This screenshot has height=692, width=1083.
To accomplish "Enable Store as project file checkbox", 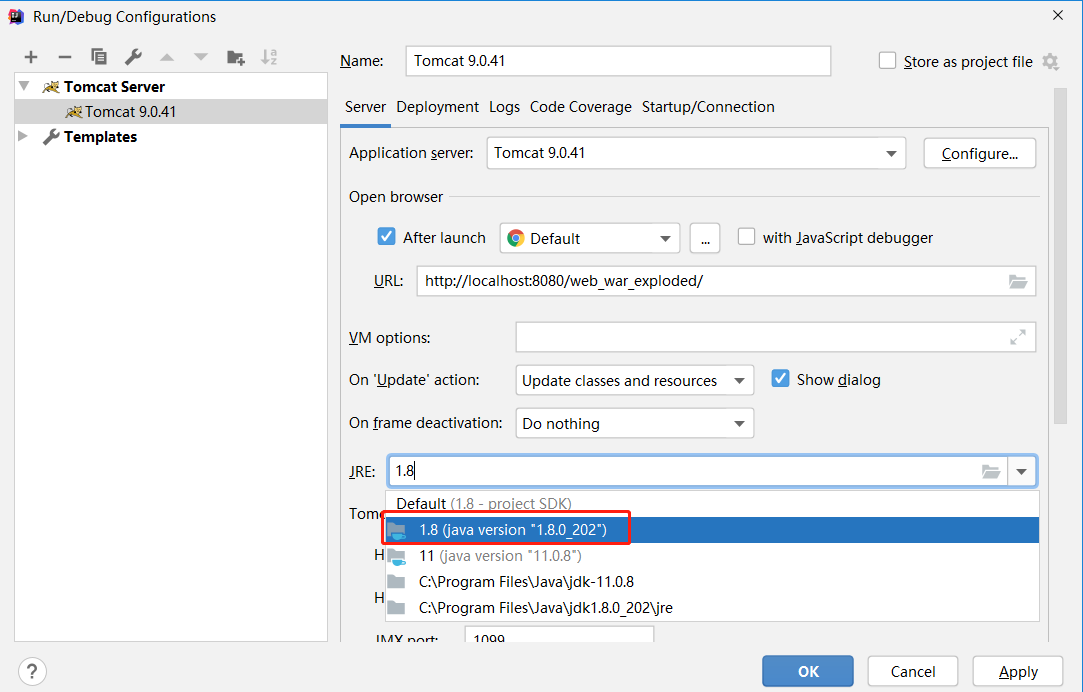I will [x=888, y=61].
